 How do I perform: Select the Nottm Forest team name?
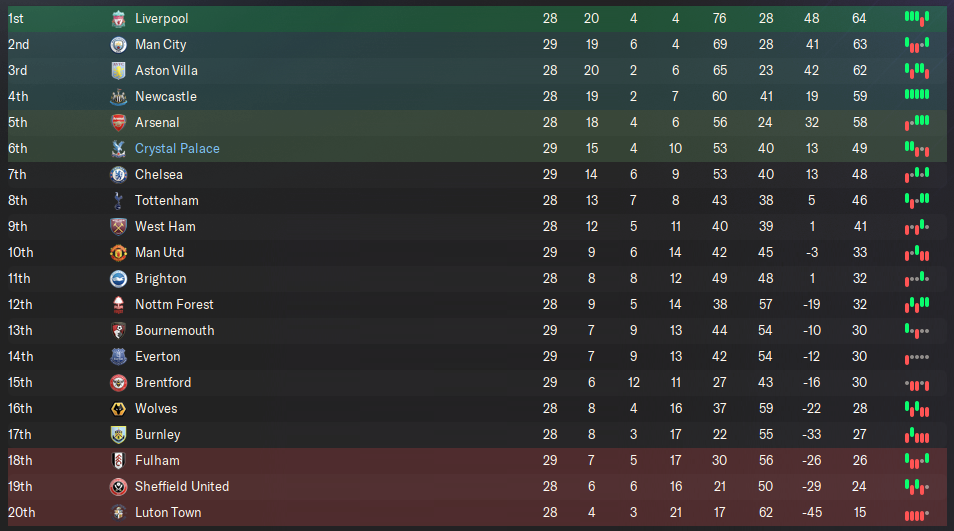pyautogui.click(x=174, y=305)
